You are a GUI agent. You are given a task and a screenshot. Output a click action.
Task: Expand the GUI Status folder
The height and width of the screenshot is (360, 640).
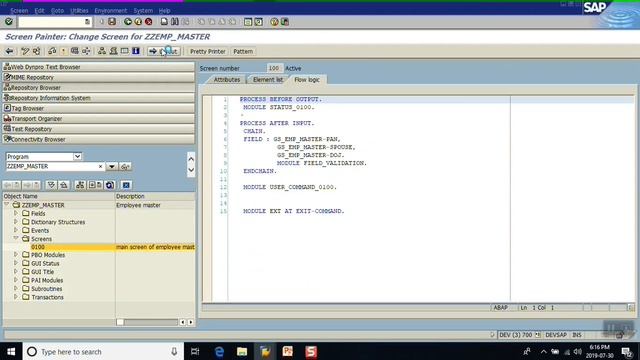point(16,263)
